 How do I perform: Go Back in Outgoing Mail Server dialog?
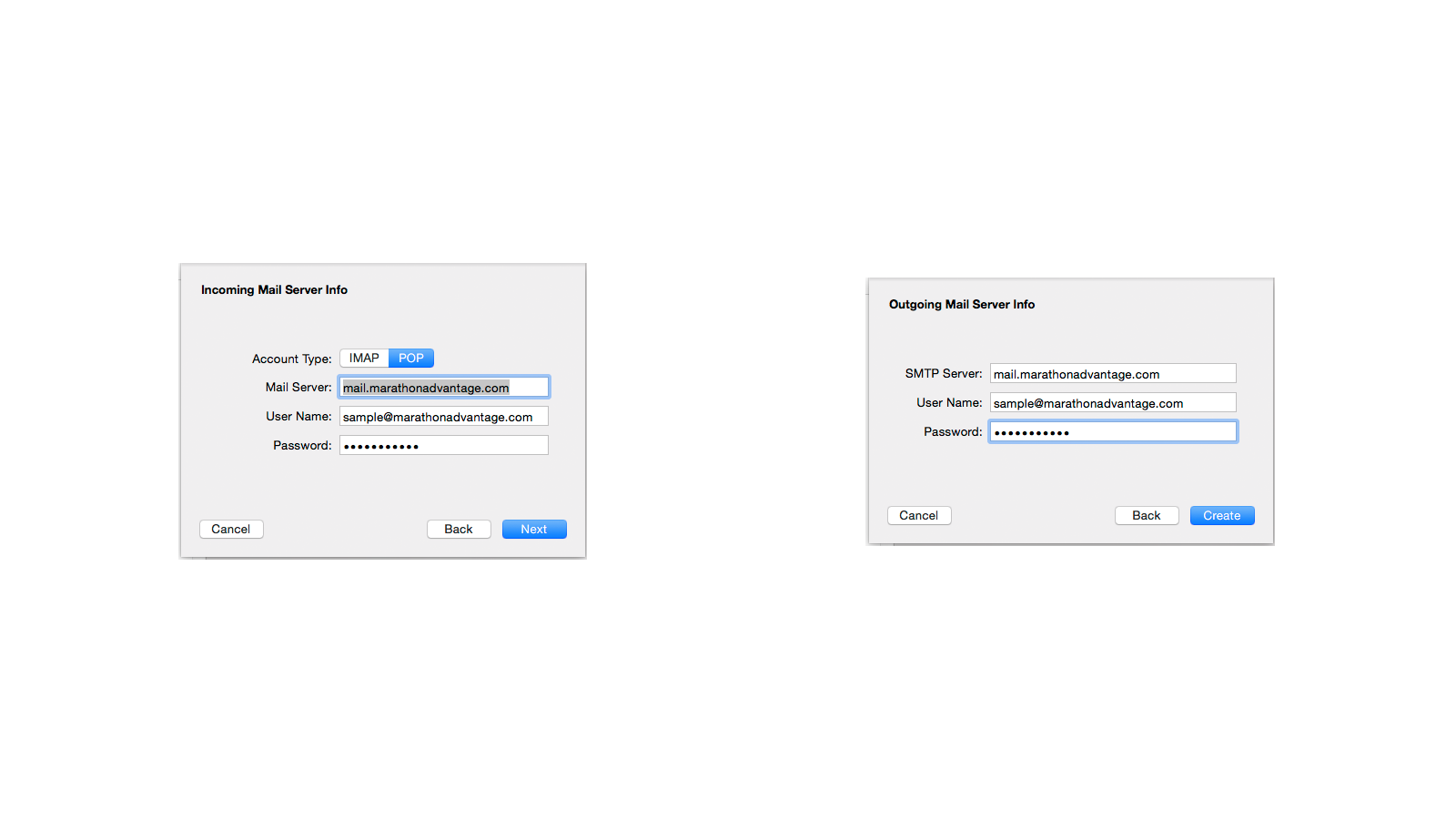click(x=1147, y=516)
